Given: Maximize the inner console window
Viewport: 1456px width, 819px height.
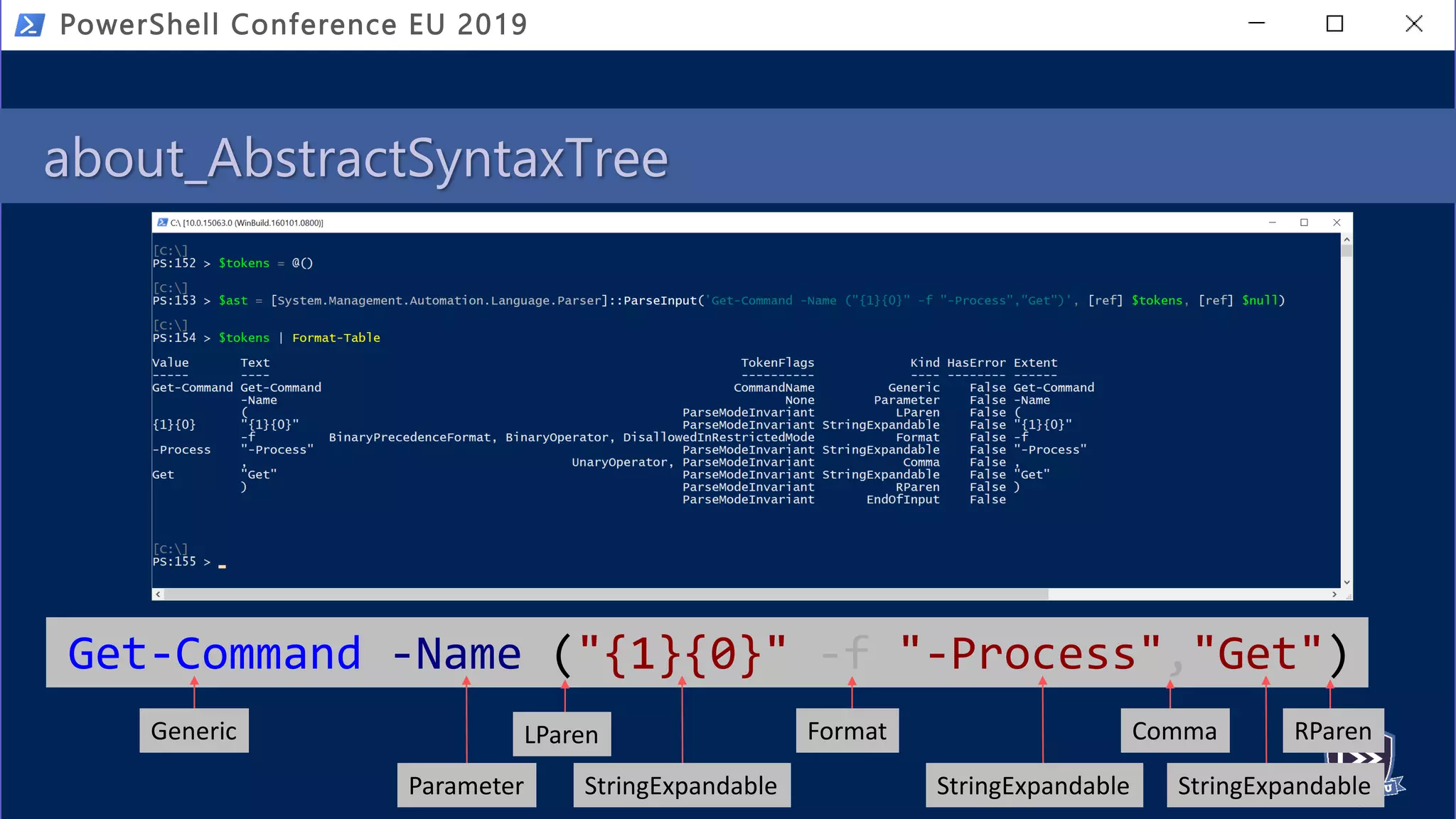Looking at the screenshot, I should coord(1304,223).
